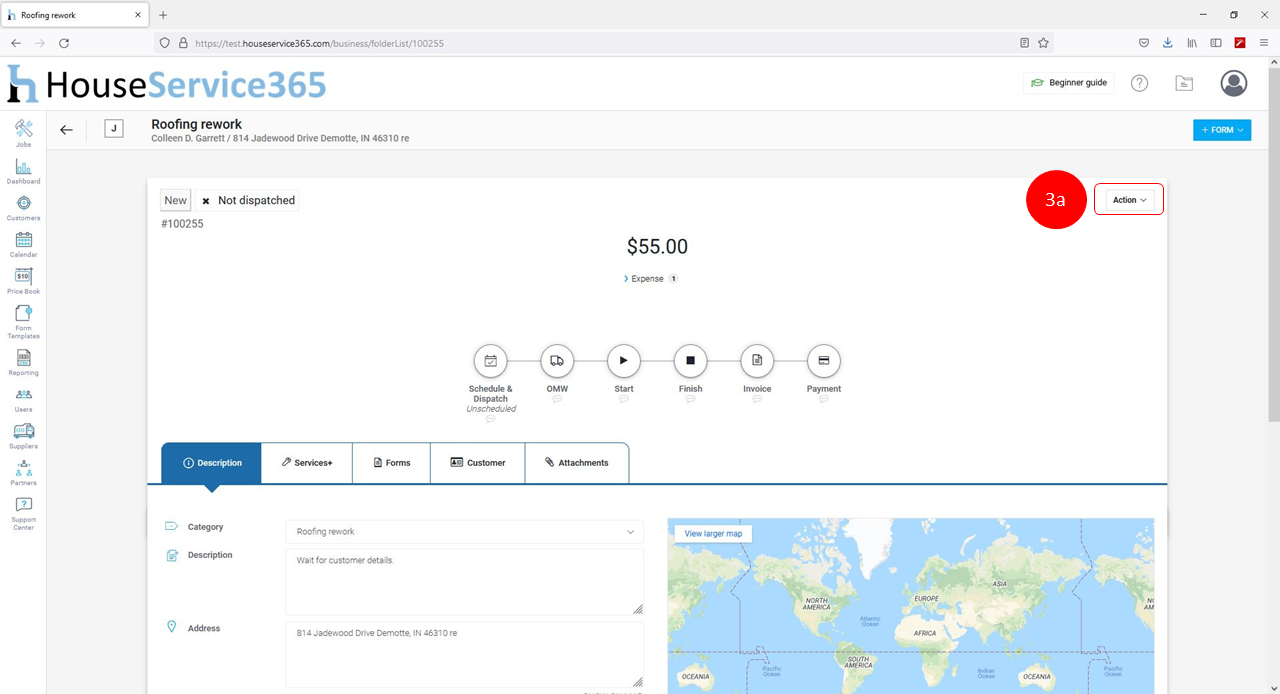Open Form Templates in the sidebar

23,314
